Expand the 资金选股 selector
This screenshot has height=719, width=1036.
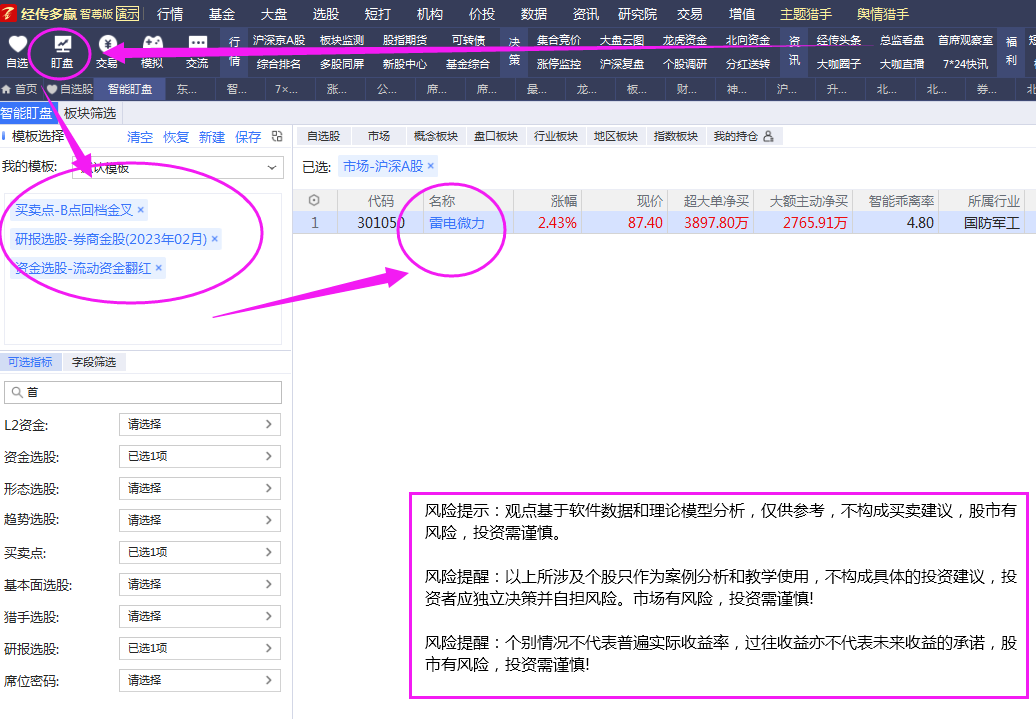[200, 456]
